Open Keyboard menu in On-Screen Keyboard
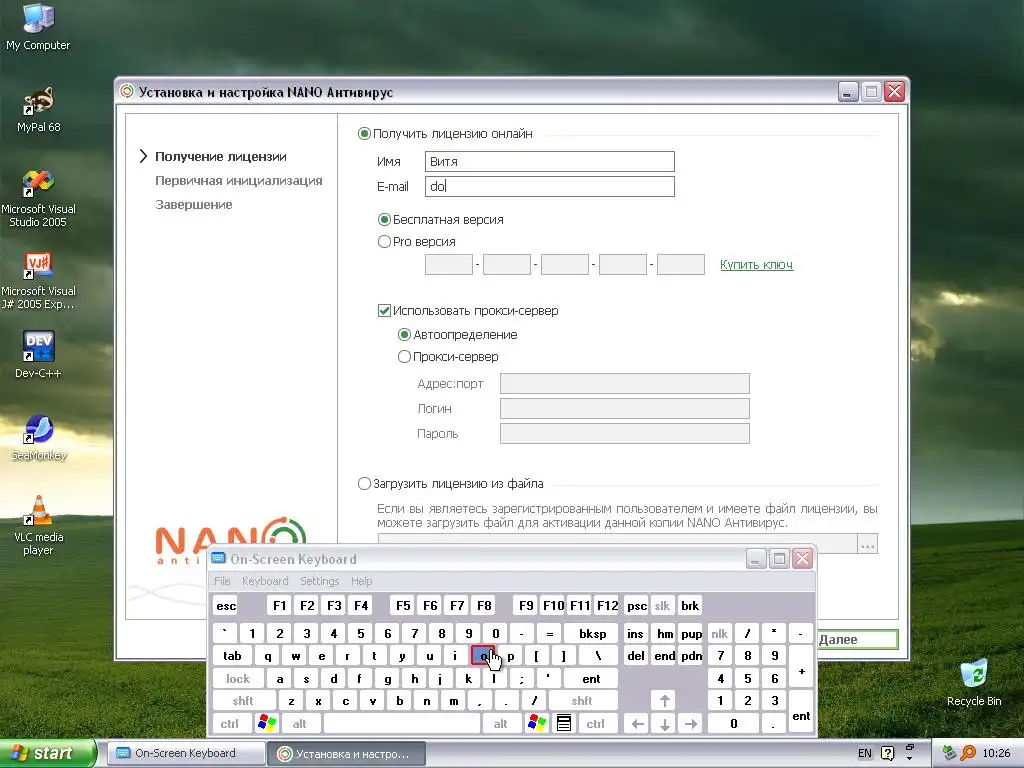This screenshot has height=768, width=1024. pyautogui.click(x=264, y=581)
